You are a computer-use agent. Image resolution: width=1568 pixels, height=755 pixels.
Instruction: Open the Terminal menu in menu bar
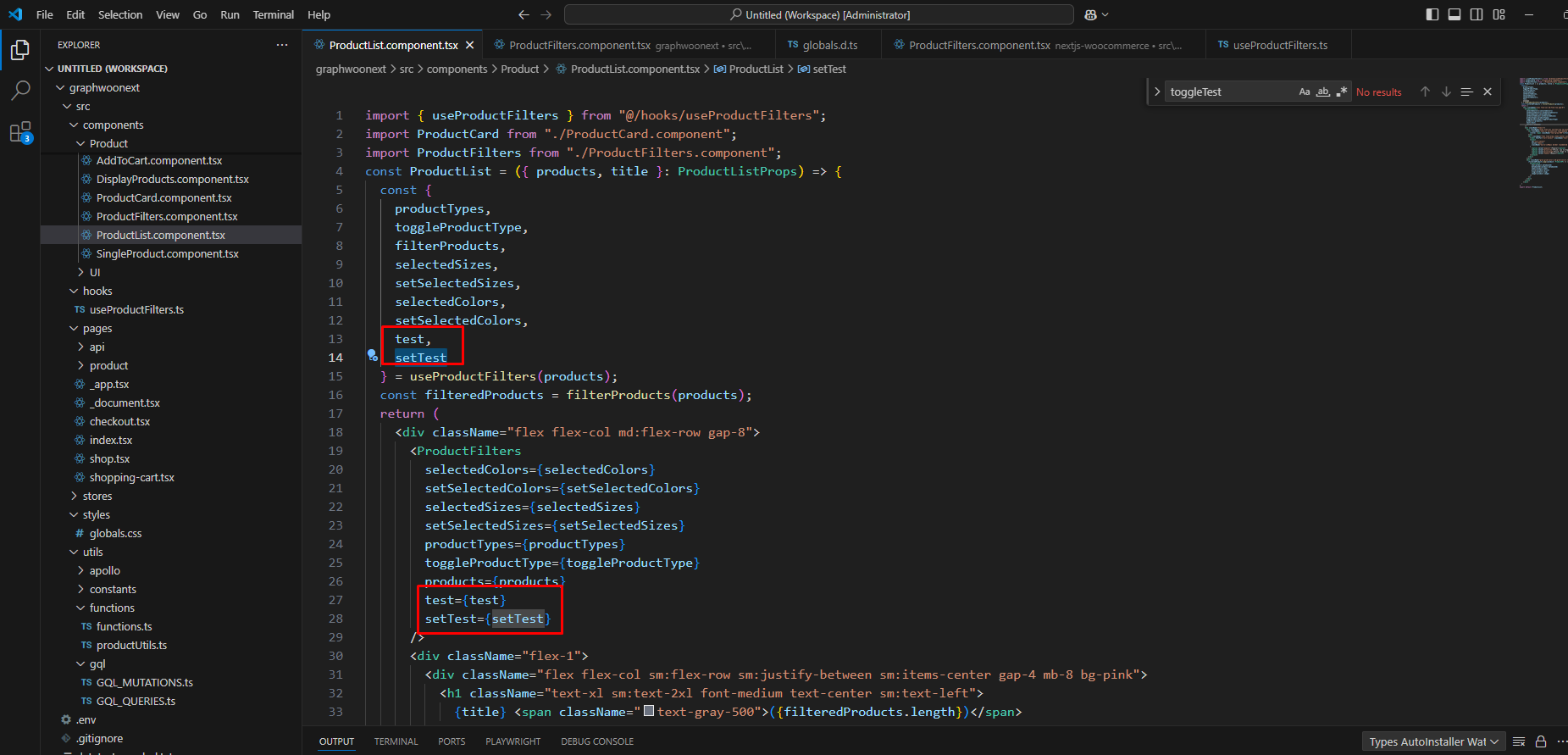(273, 14)
